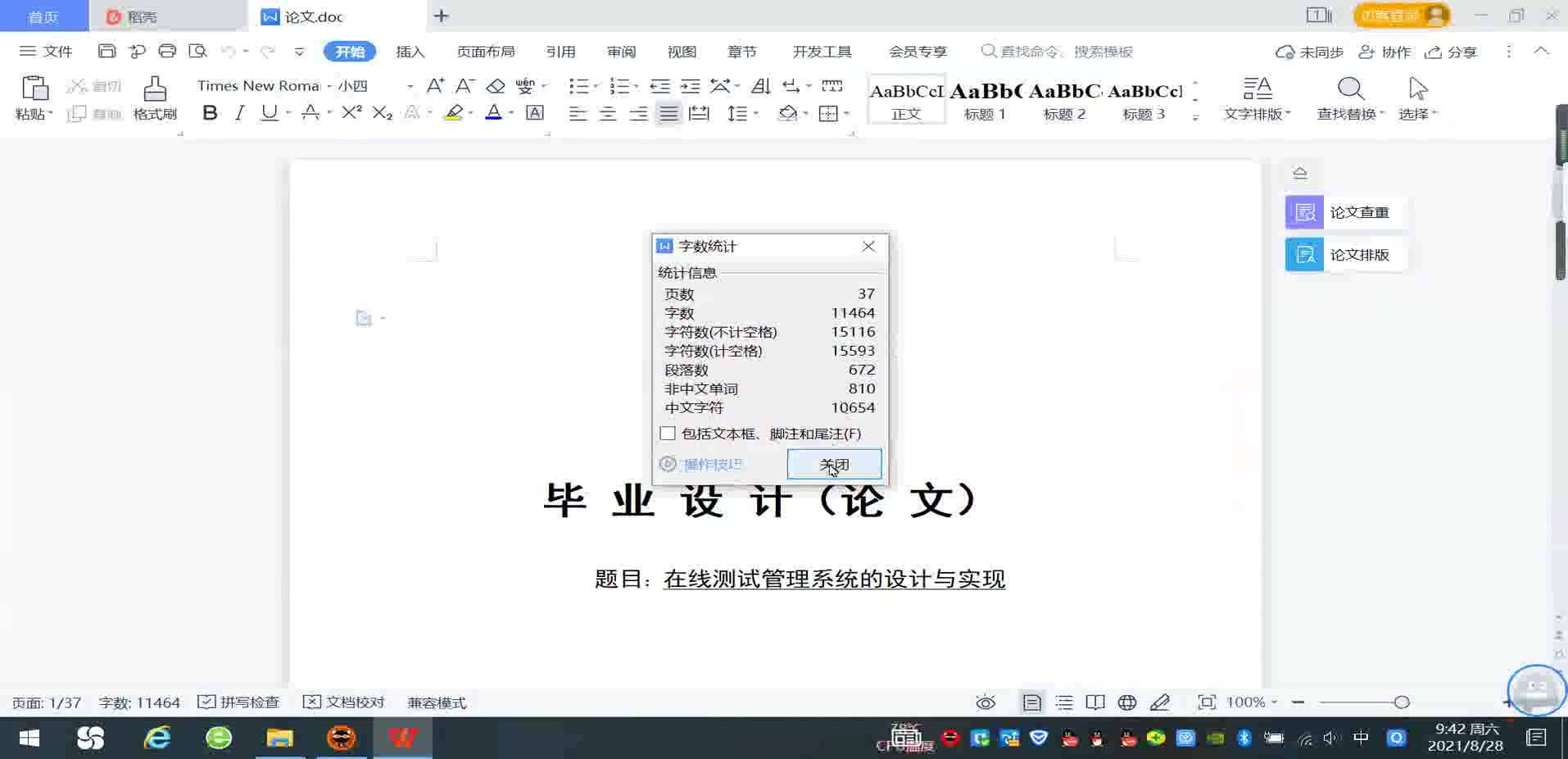Click the yellow highlight color button
1568x759 pixels.
tap(453, 113)
